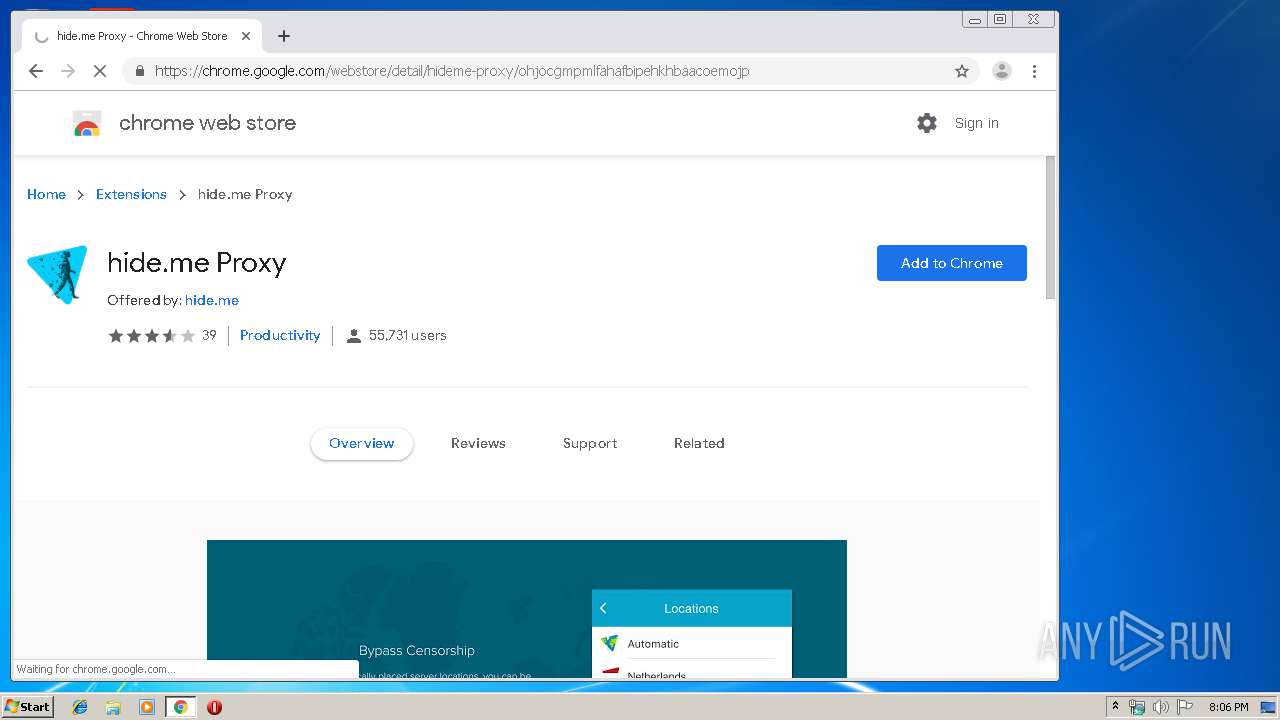Click the Action Center flag icon
This screenshot has width=1280, height=720.
click(1185, 707)
